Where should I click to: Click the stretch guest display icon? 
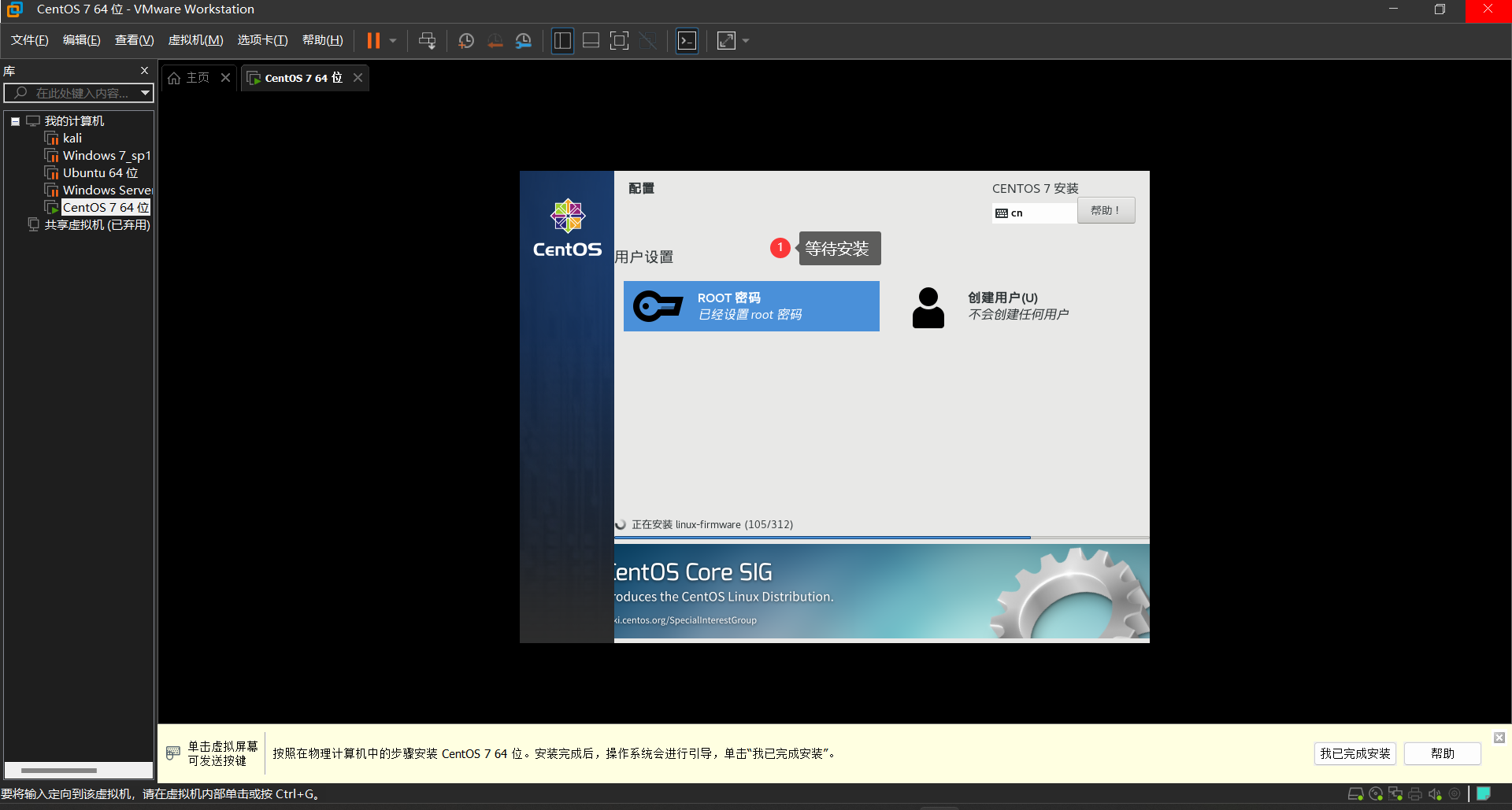point(727,40)
